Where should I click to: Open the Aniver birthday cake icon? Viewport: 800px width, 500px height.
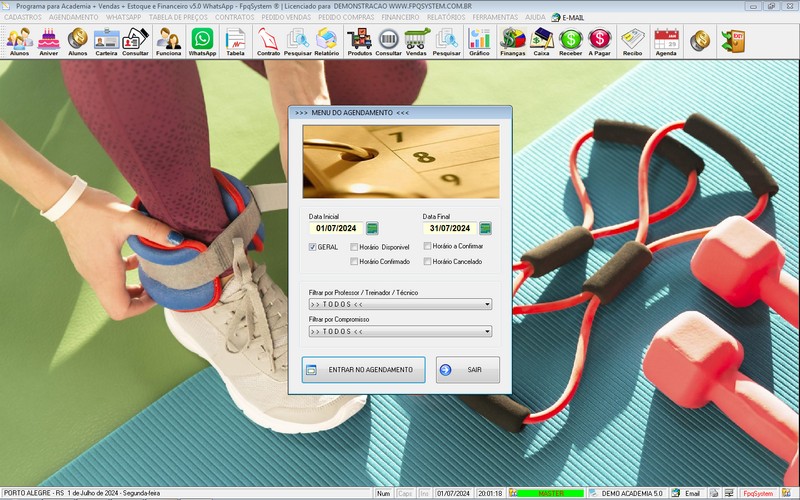pos(48,41)
